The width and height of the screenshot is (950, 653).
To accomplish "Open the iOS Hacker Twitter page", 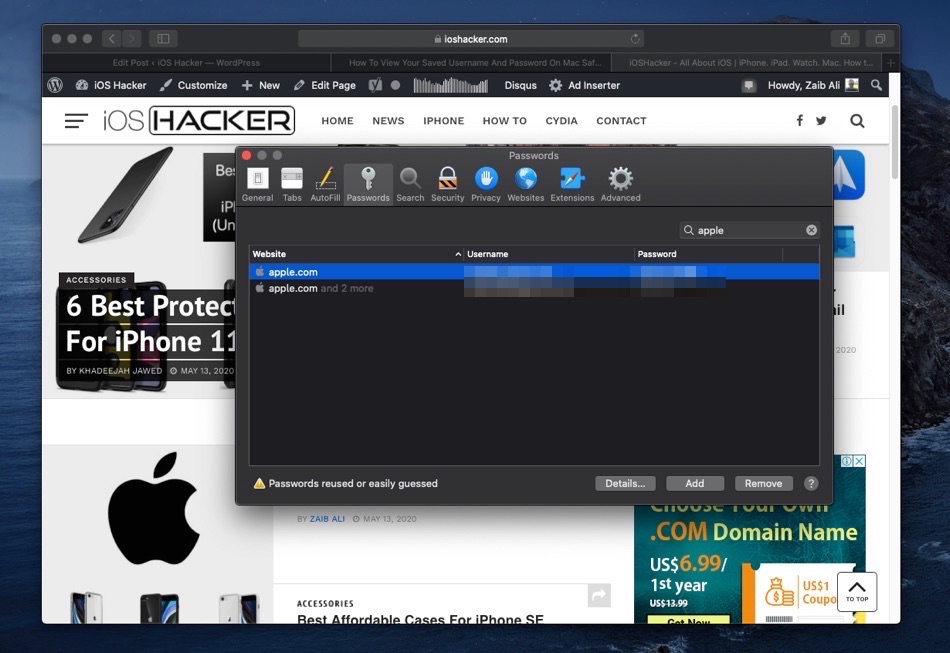I will (821, 121).
